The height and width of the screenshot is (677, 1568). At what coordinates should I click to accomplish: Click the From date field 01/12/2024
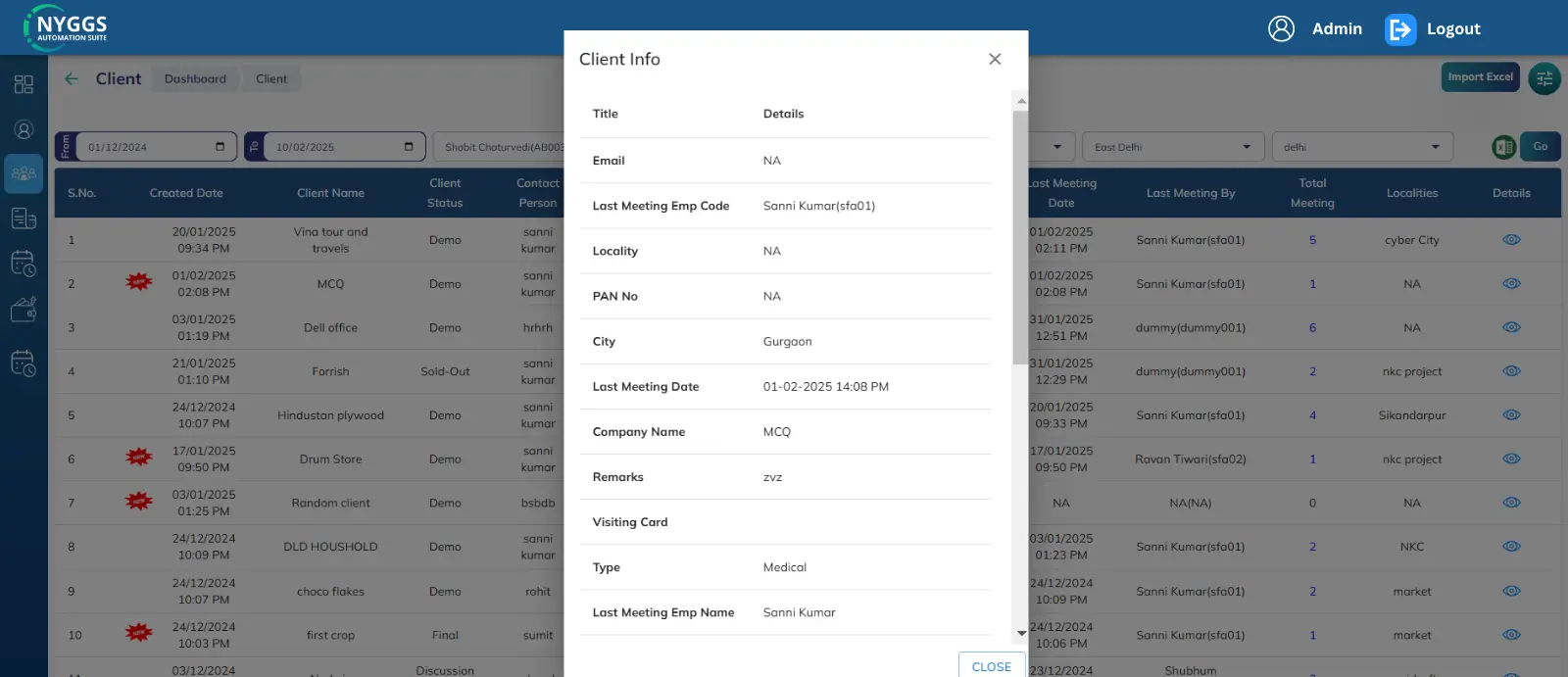pos(146,147)
